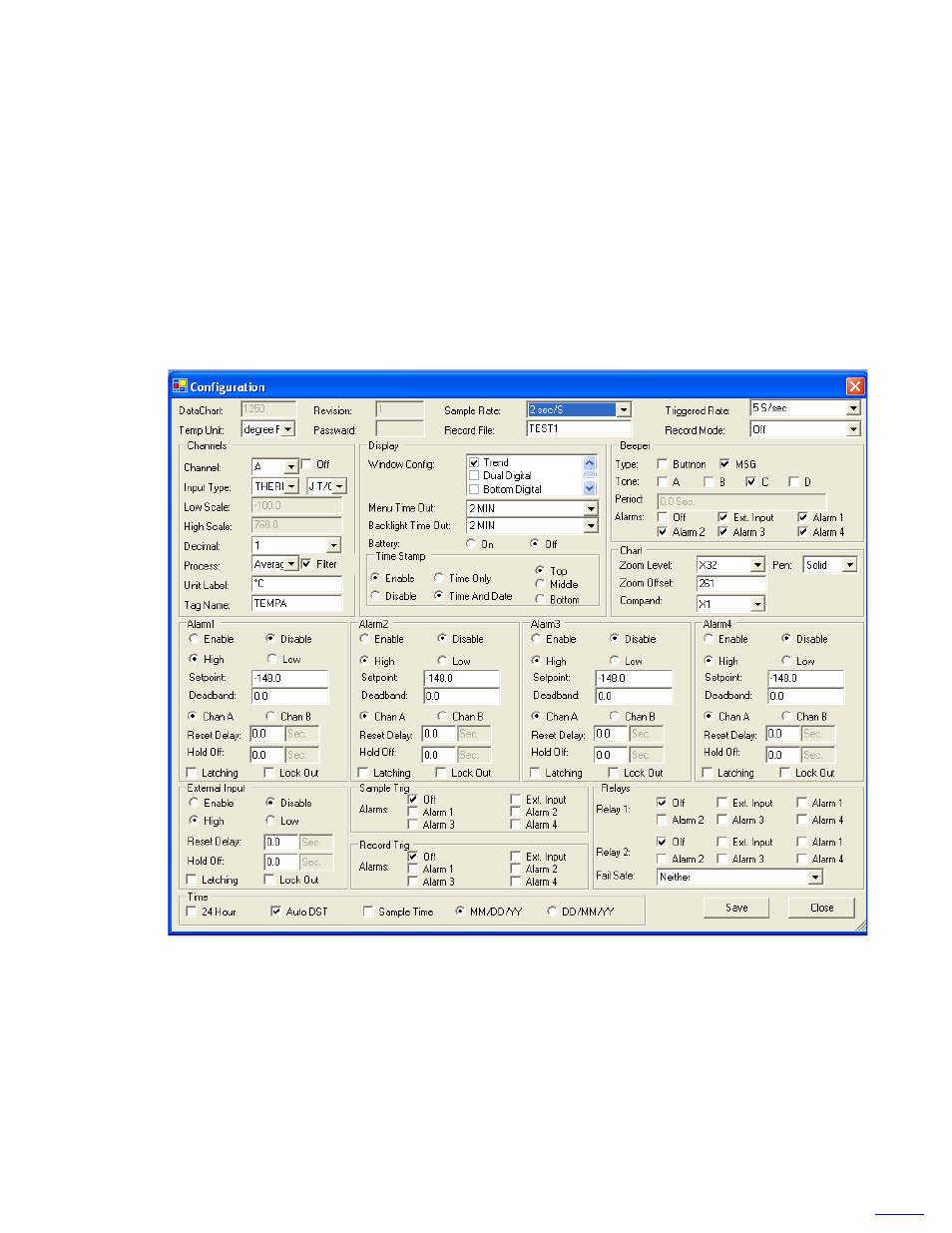Click the Save button
Viewport: 952px width, 1233px height.
[736, 908]
